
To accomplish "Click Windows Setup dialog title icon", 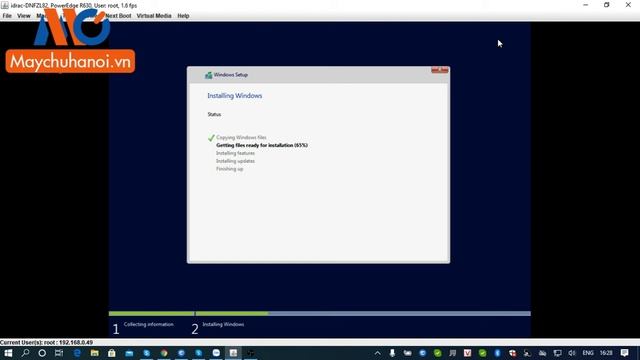I will pos(209,75).
